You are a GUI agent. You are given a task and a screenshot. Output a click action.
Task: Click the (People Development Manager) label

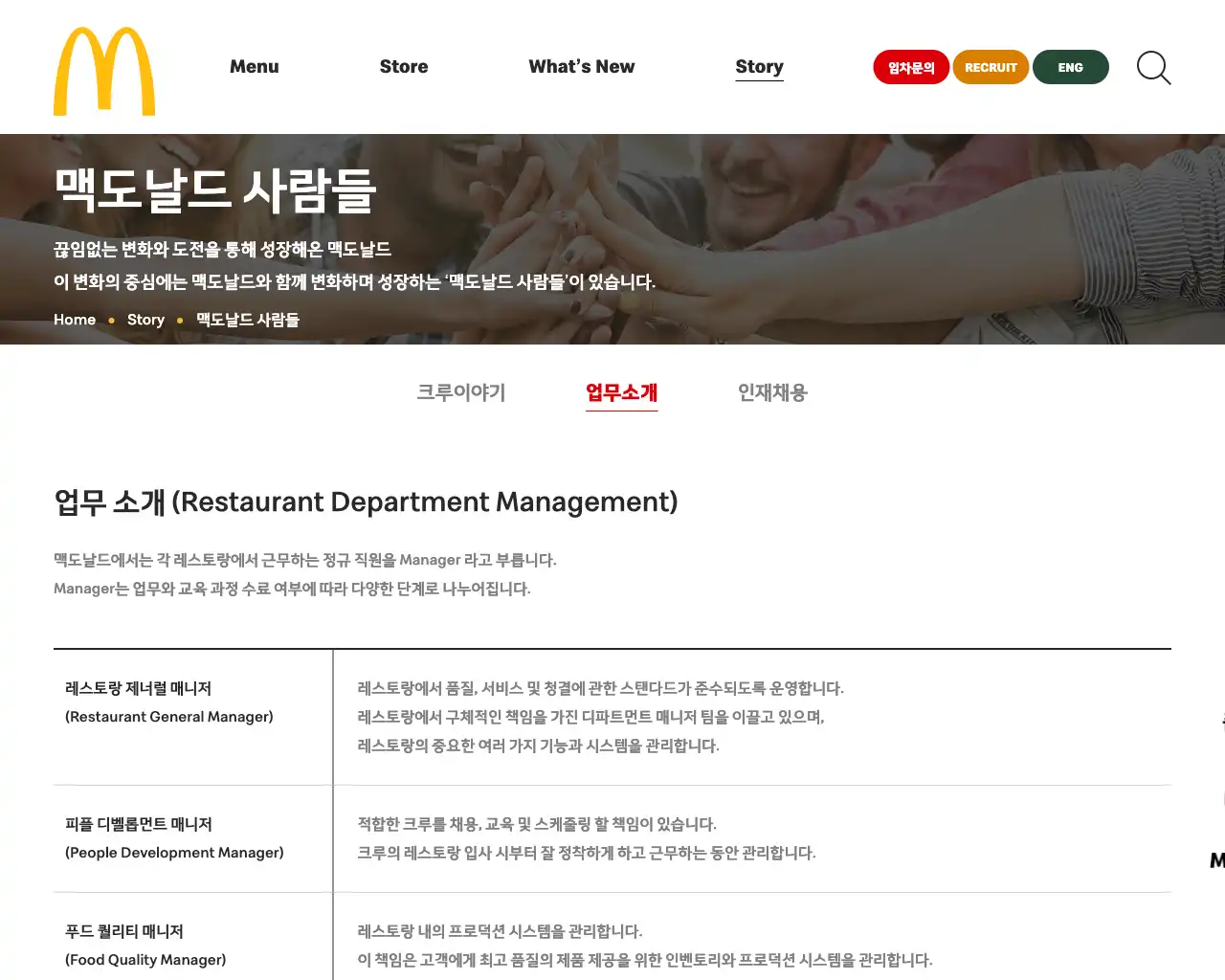click(x=174, y=853)
